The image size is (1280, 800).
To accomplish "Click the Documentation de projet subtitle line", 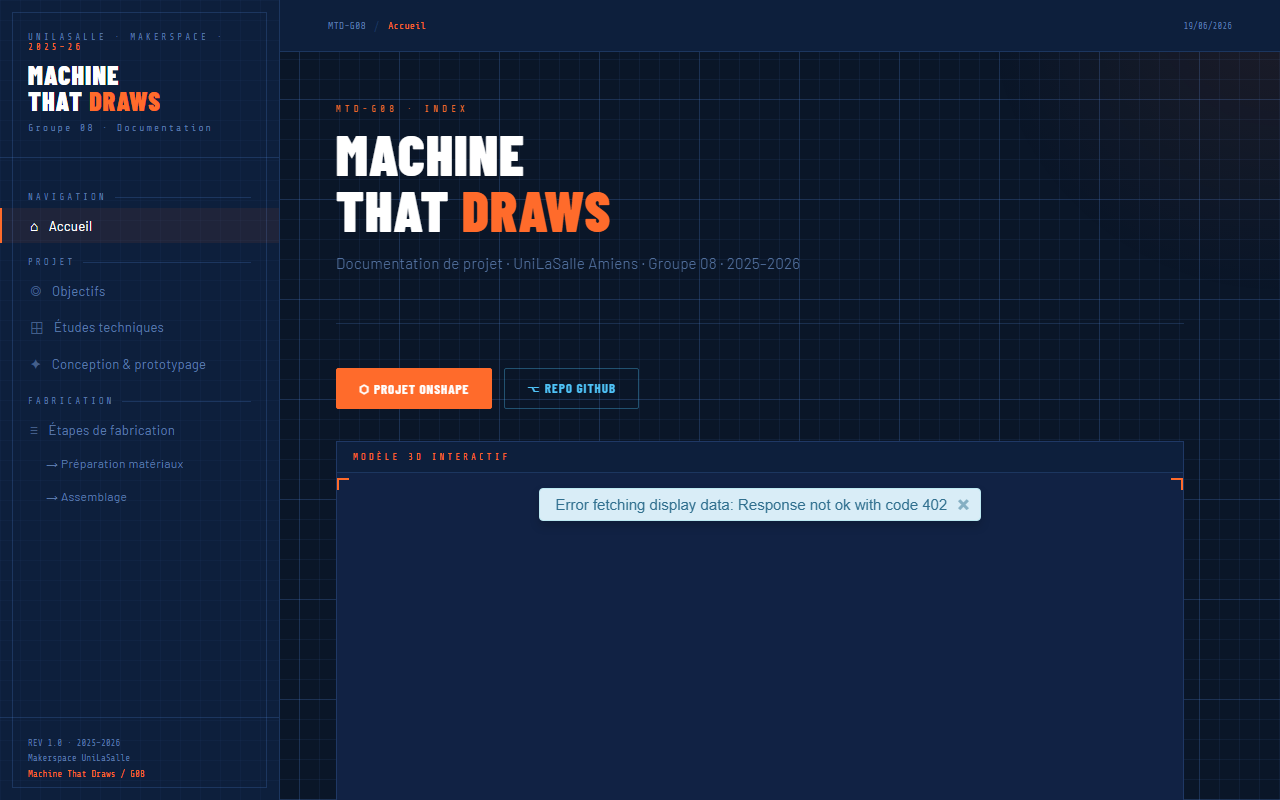I will click(x=568, y=264).
